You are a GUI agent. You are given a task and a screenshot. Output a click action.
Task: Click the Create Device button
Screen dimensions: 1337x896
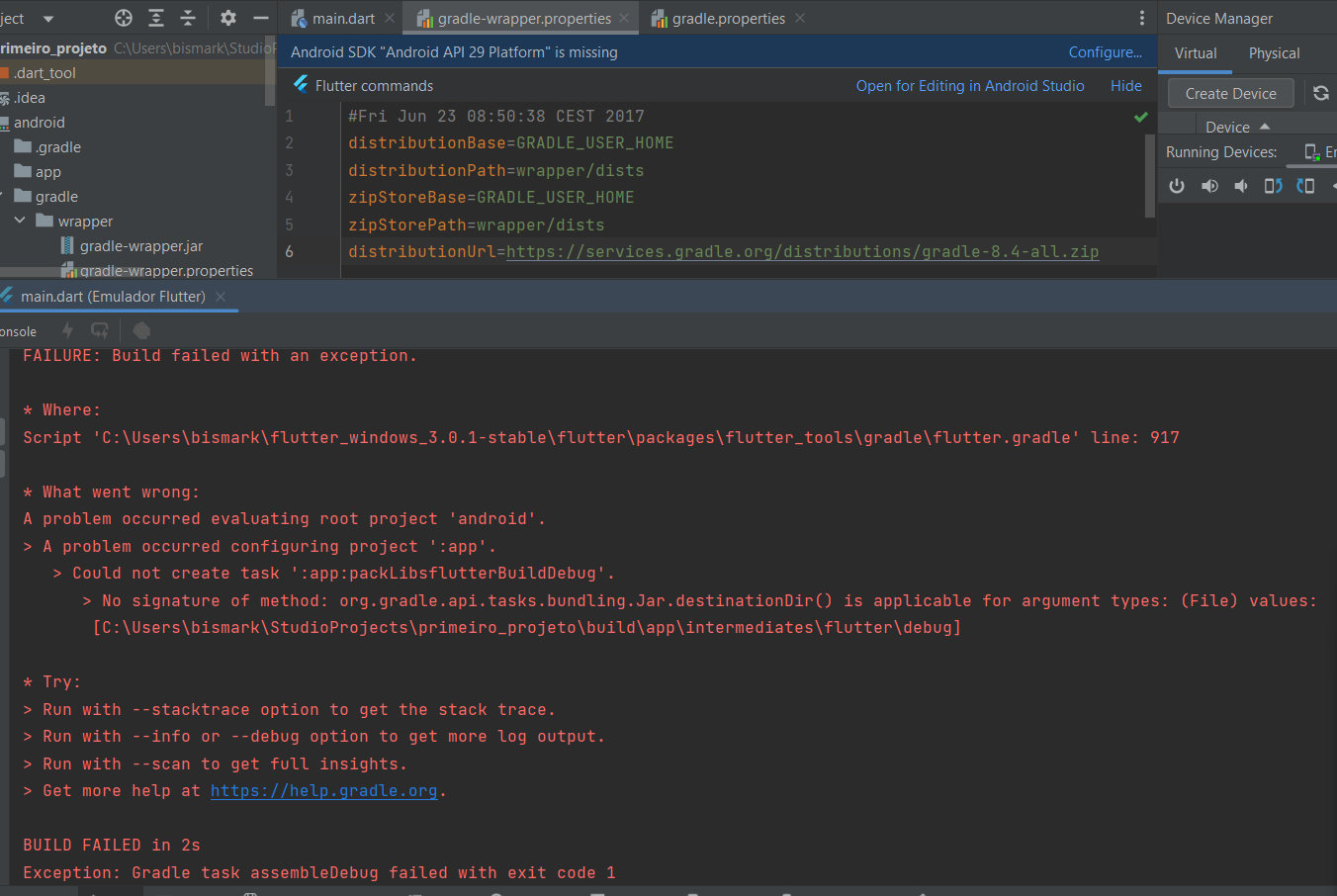point(1231,93)
